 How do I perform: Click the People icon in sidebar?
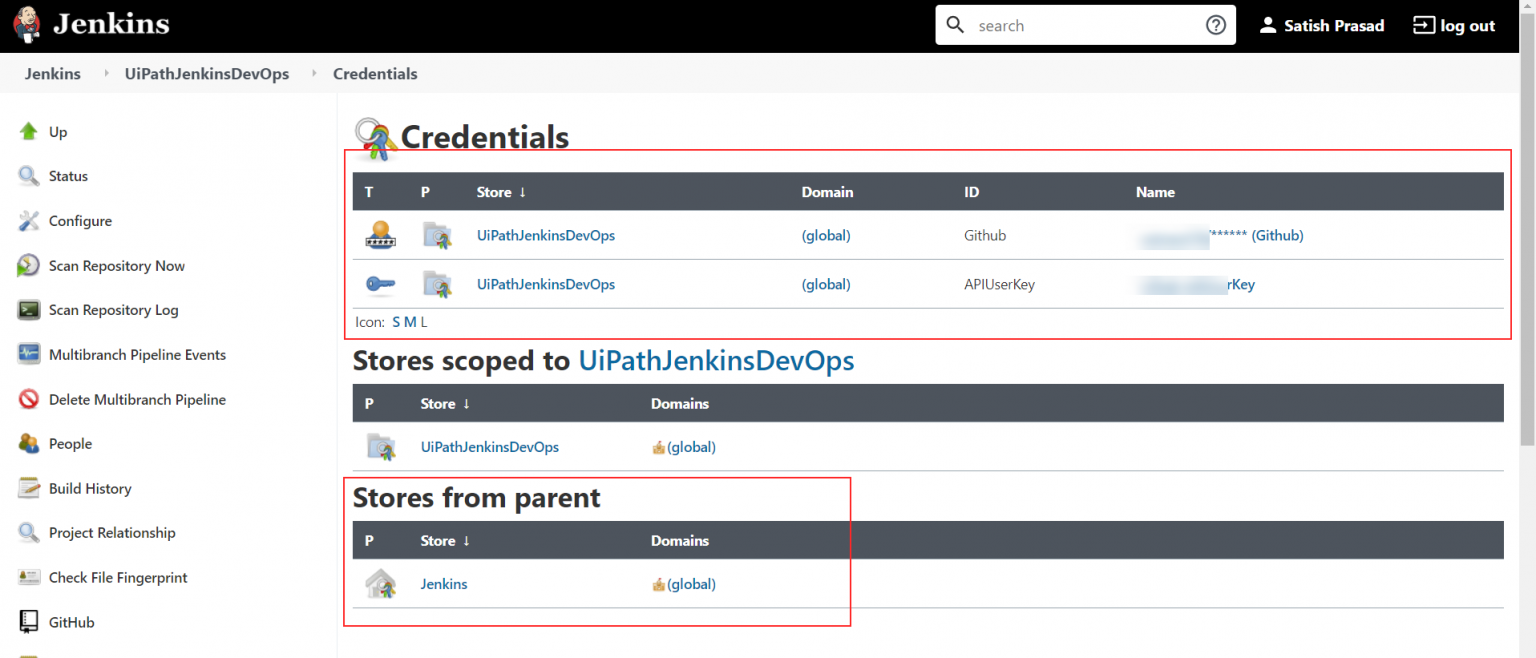click(29, 443)
